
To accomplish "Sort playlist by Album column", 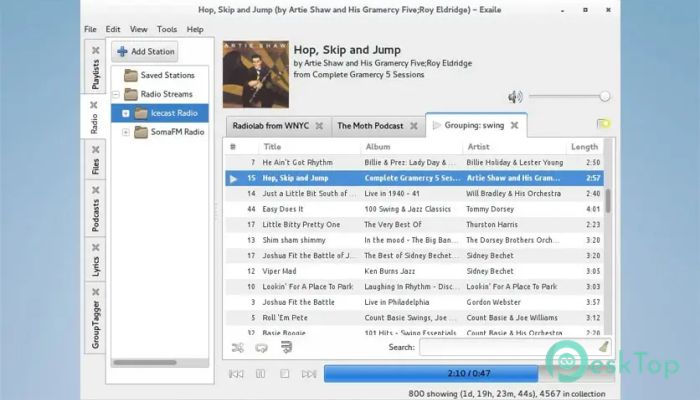I will tap(411, 147).
